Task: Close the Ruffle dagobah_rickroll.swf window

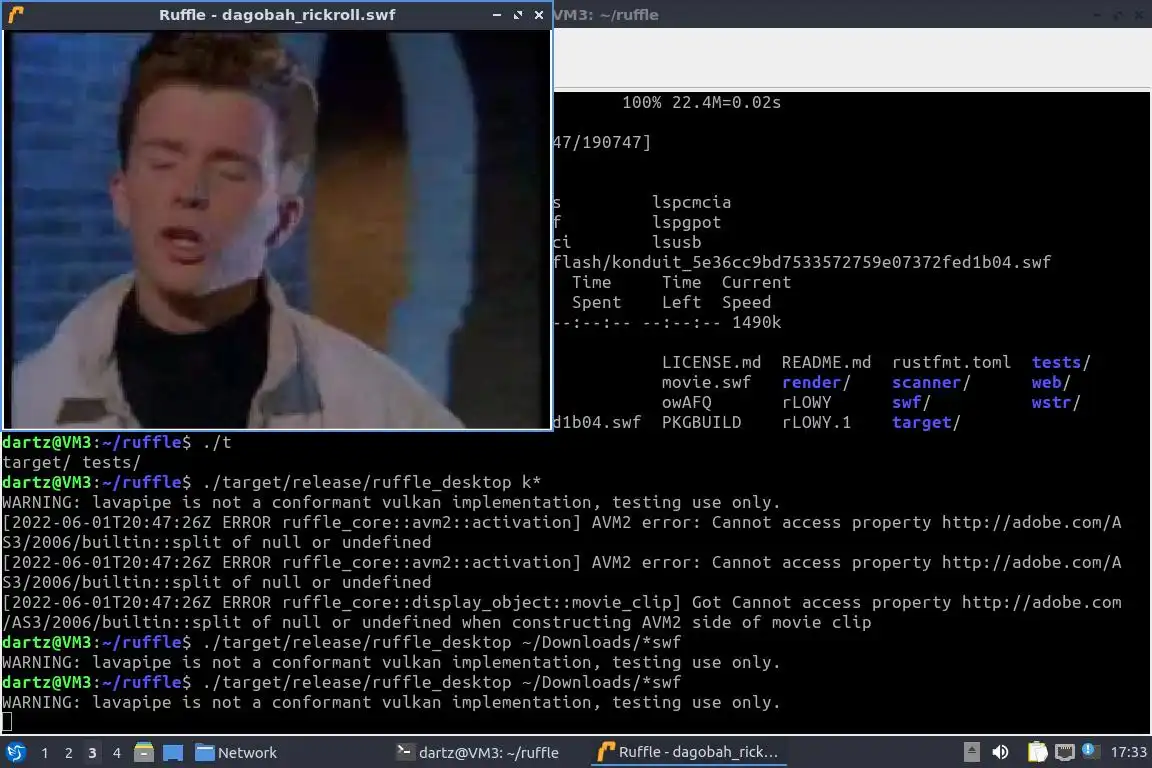Action: tap(539, 15)
